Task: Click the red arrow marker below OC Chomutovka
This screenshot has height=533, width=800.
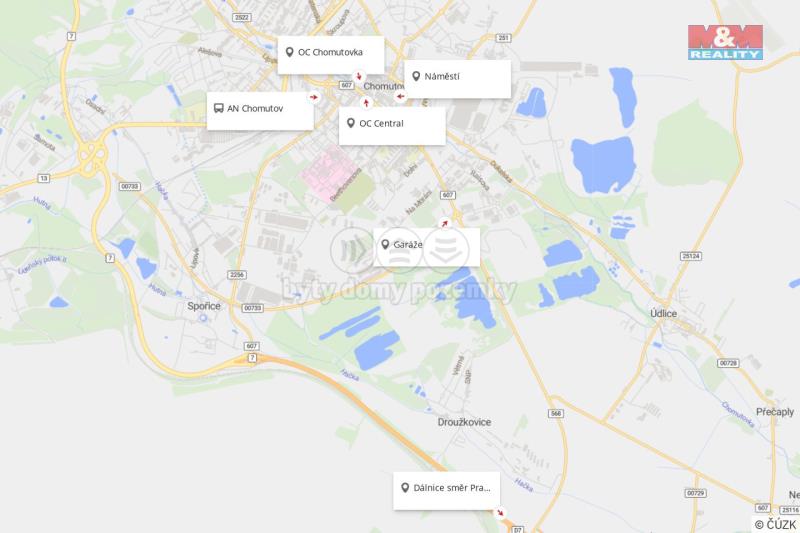Action: (x=359, y=77)
